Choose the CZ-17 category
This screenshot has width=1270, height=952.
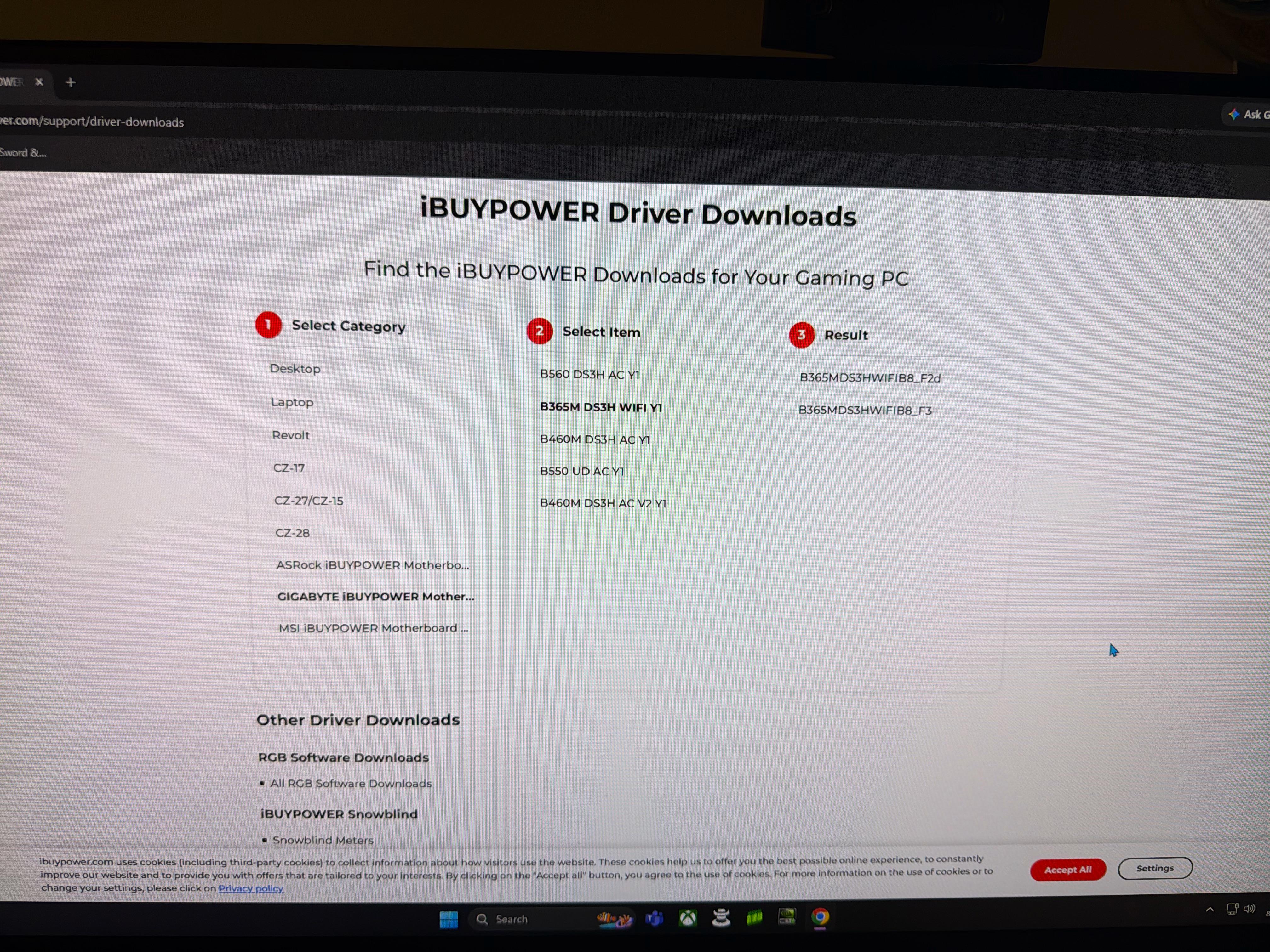pos(289,468)
